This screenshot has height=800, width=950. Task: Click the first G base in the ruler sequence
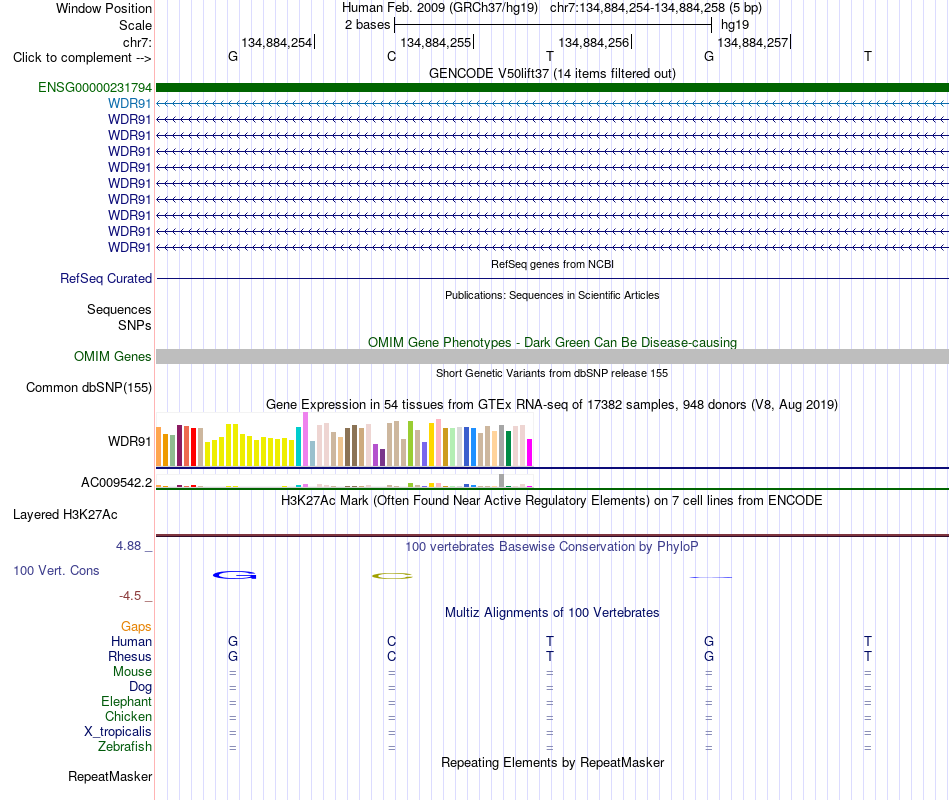click(233, 56)
